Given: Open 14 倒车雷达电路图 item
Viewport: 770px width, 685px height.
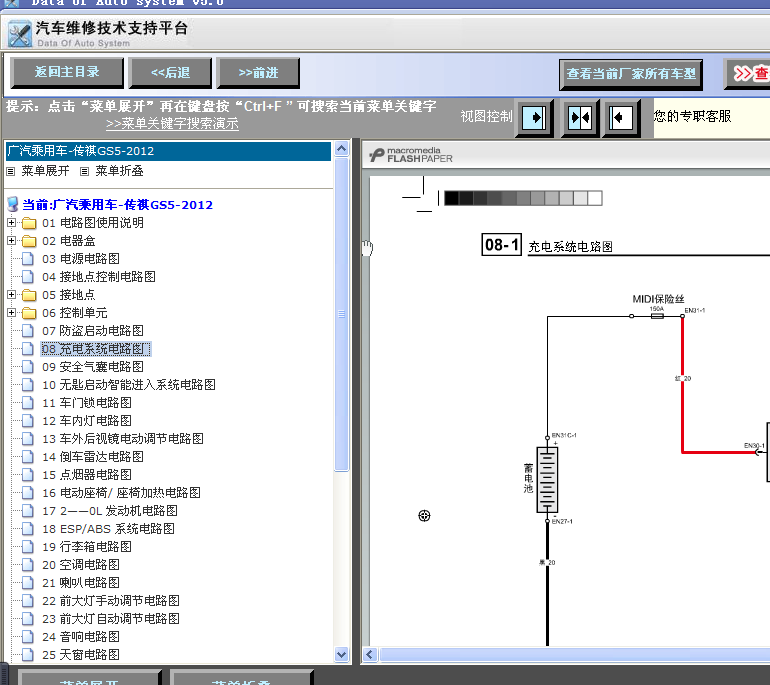Looking at the screenshot, I should (93, 457).
